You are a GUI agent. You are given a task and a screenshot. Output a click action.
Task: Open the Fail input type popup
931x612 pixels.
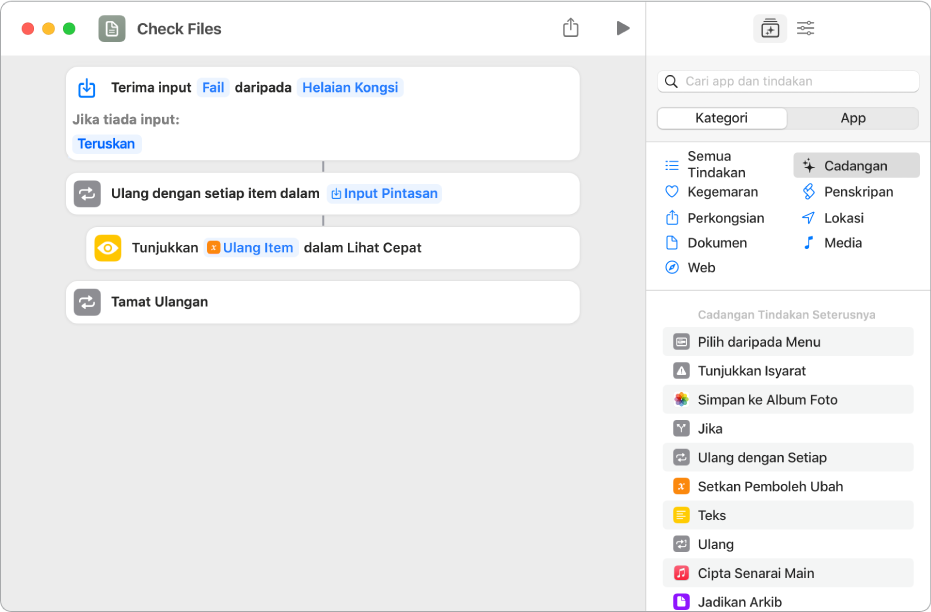pos(213,88)
